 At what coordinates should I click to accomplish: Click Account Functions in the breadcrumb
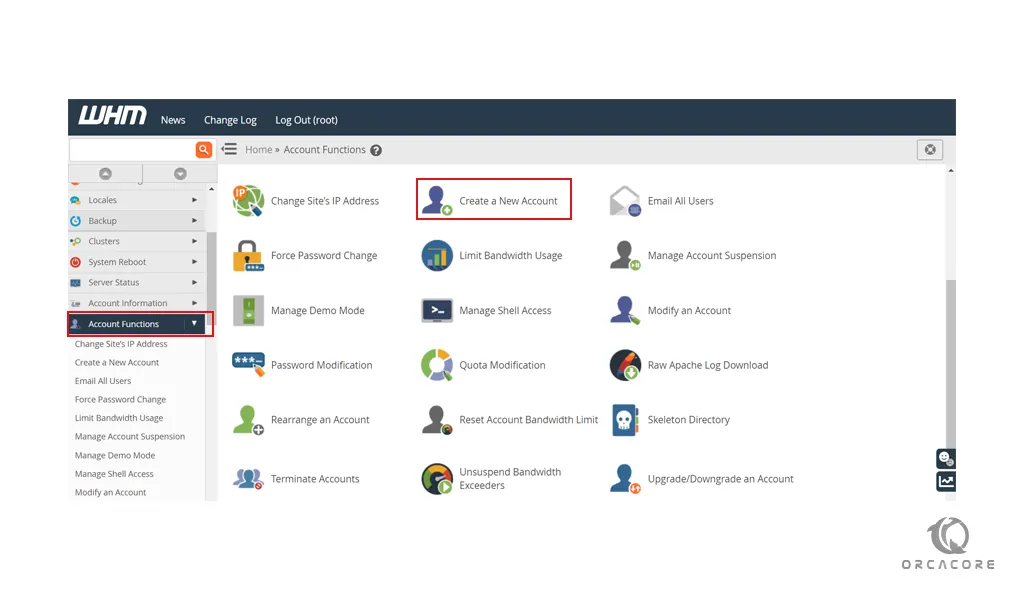click(325, 150)
